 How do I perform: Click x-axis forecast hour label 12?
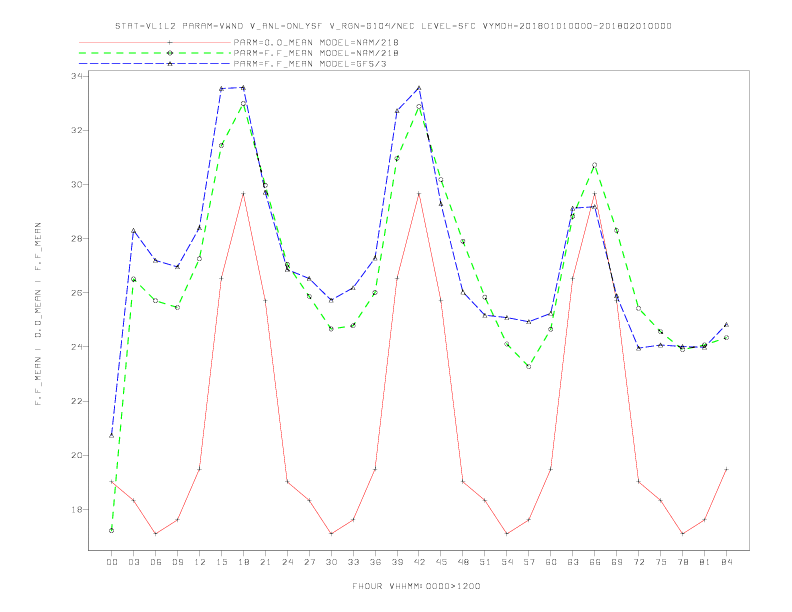(200, 562)
